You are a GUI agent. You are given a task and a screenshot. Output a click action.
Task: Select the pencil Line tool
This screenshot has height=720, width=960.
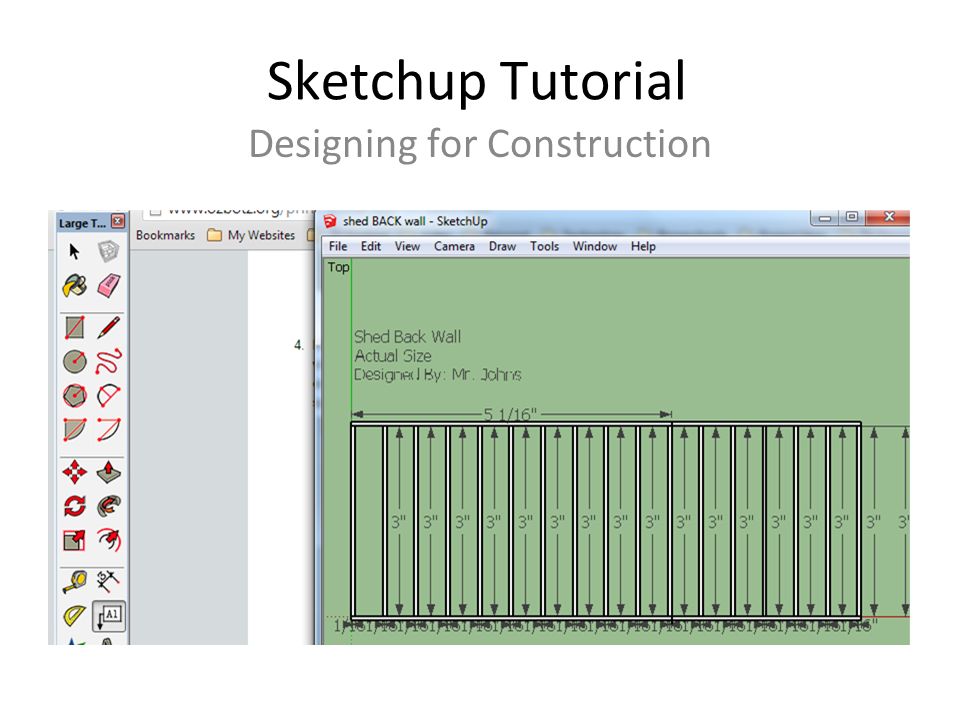click(108, 328)
